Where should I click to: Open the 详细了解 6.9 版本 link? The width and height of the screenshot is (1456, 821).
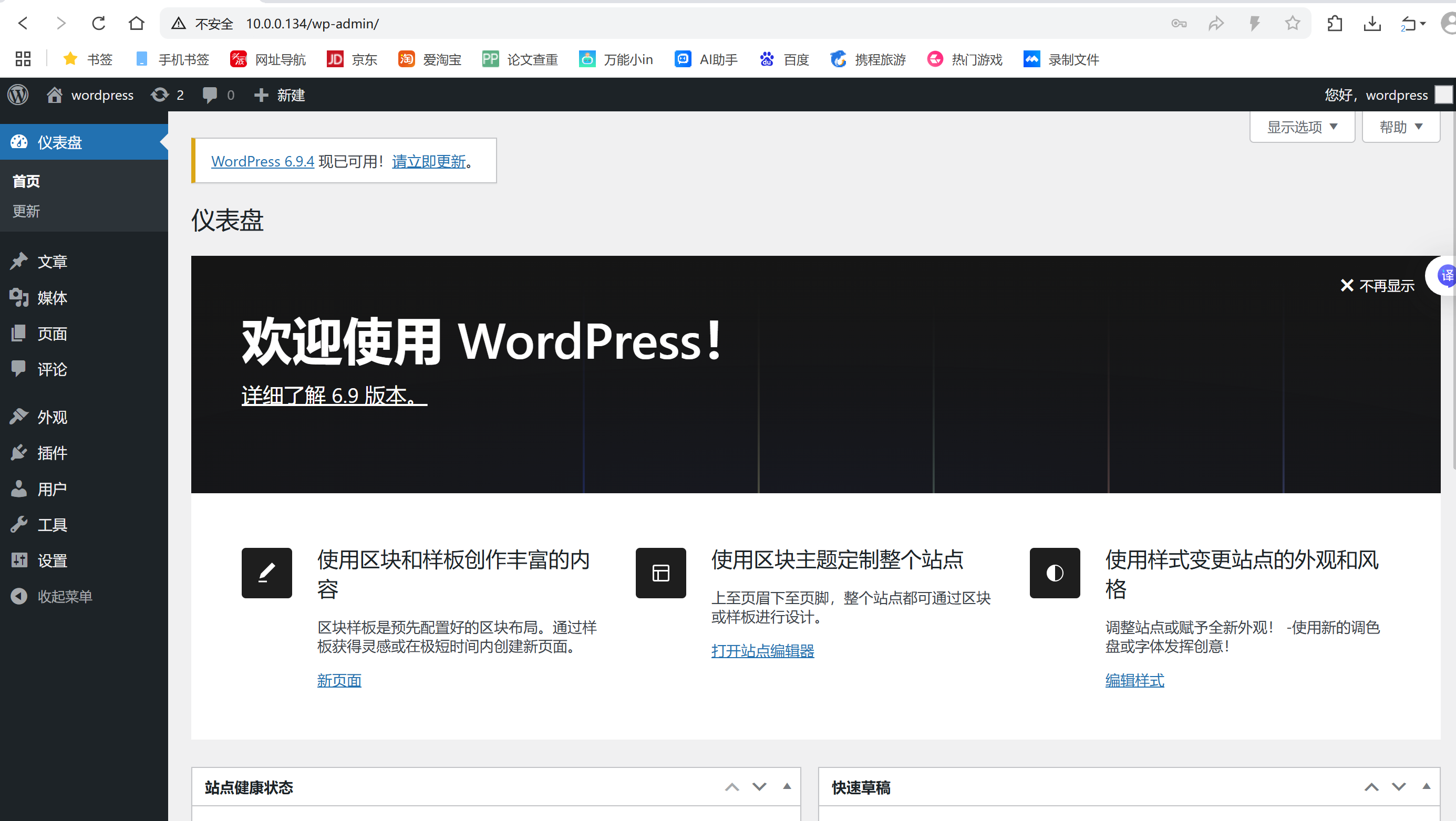[334, 395]
